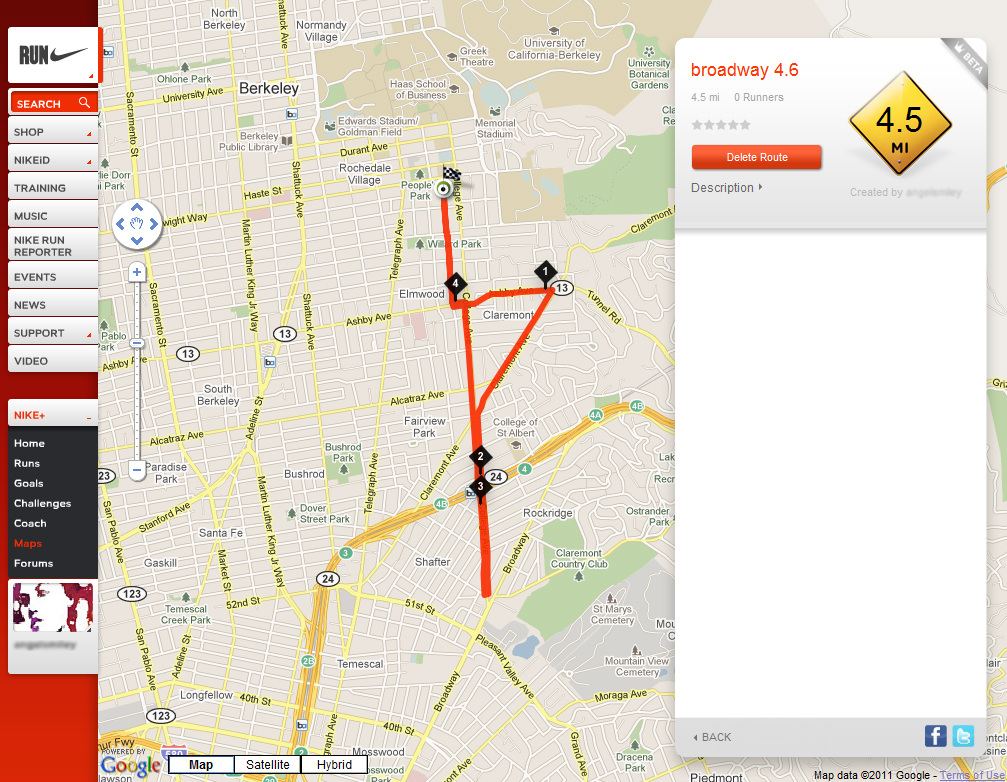Click the Delete Route button

[757, 157]
